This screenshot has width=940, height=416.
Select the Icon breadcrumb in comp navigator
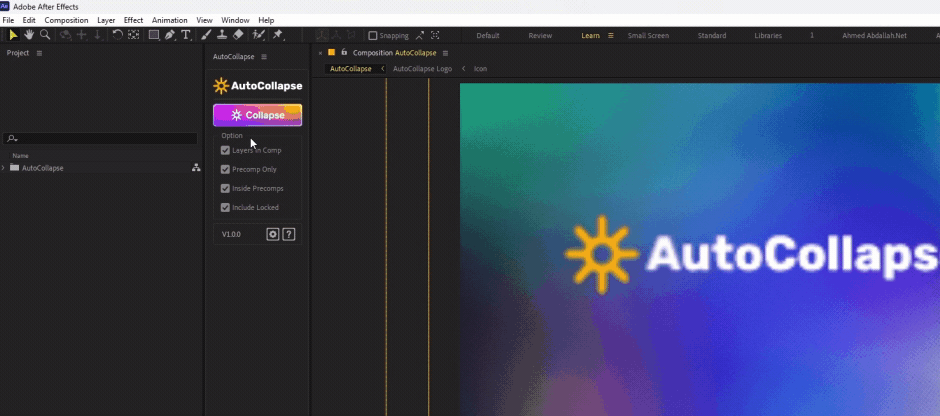pyautogui.click(x=480, y=69)
